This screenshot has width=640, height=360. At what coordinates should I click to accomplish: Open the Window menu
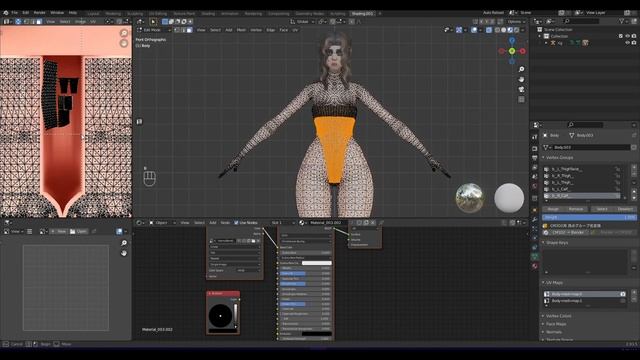57,13
